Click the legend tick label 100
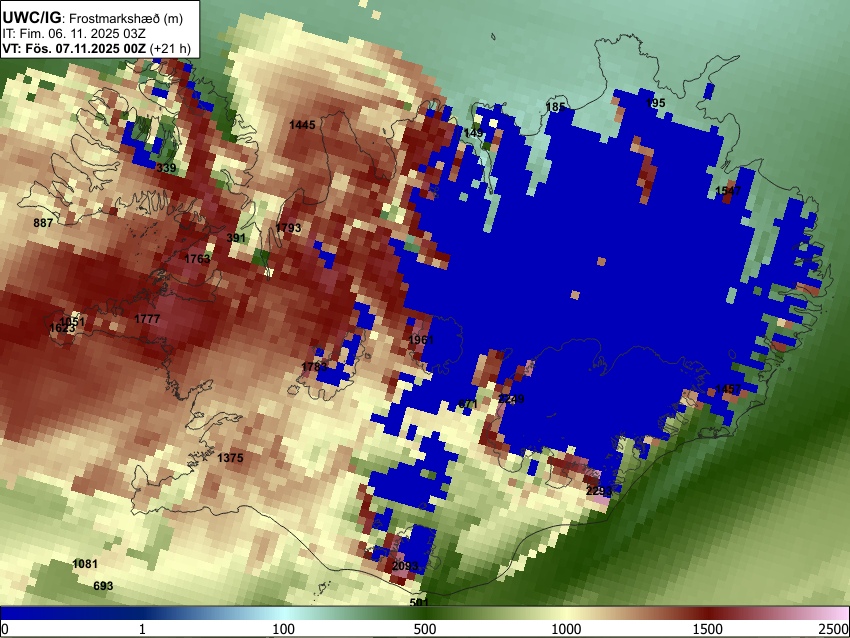The width and height of the screenshot is (850, 638). (284, 629)
